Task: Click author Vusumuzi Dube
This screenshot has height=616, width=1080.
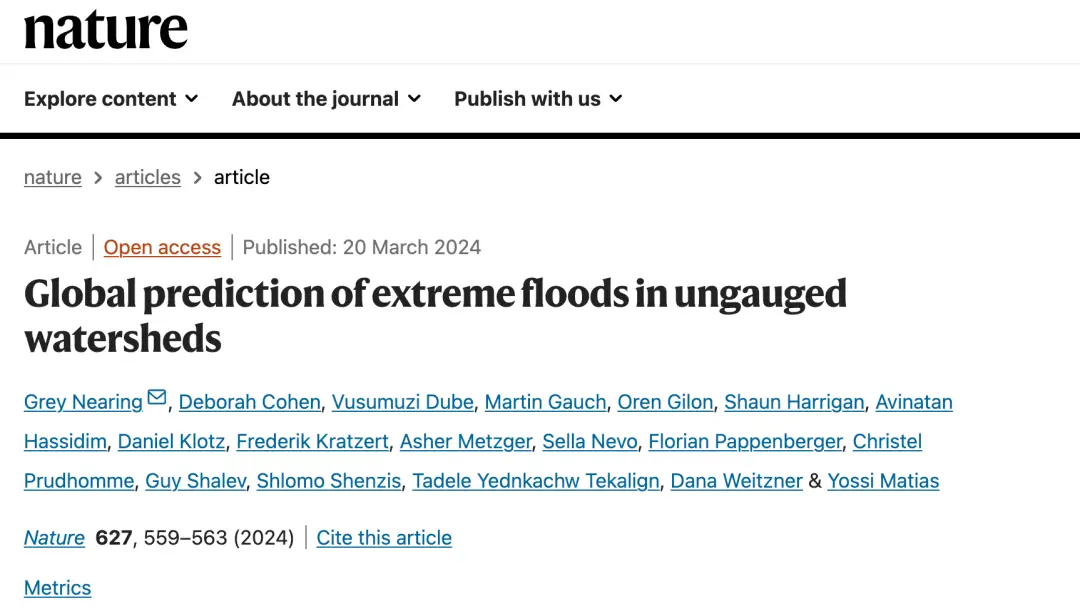Action: [x=402, y=402]
